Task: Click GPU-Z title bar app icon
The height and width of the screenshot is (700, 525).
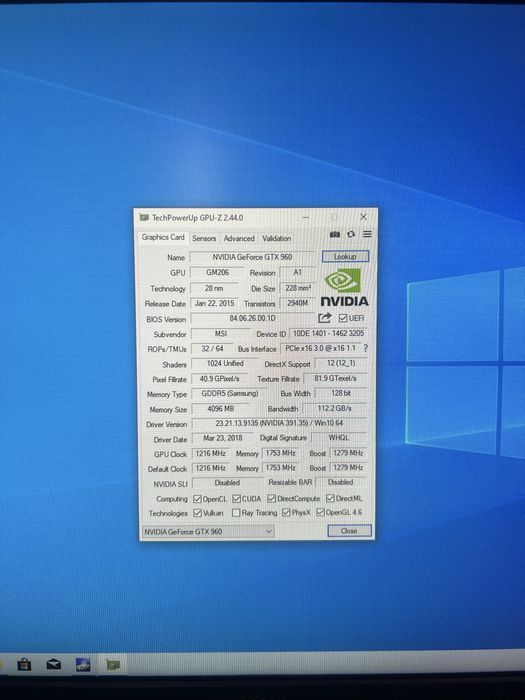Action: click(144, 217)
